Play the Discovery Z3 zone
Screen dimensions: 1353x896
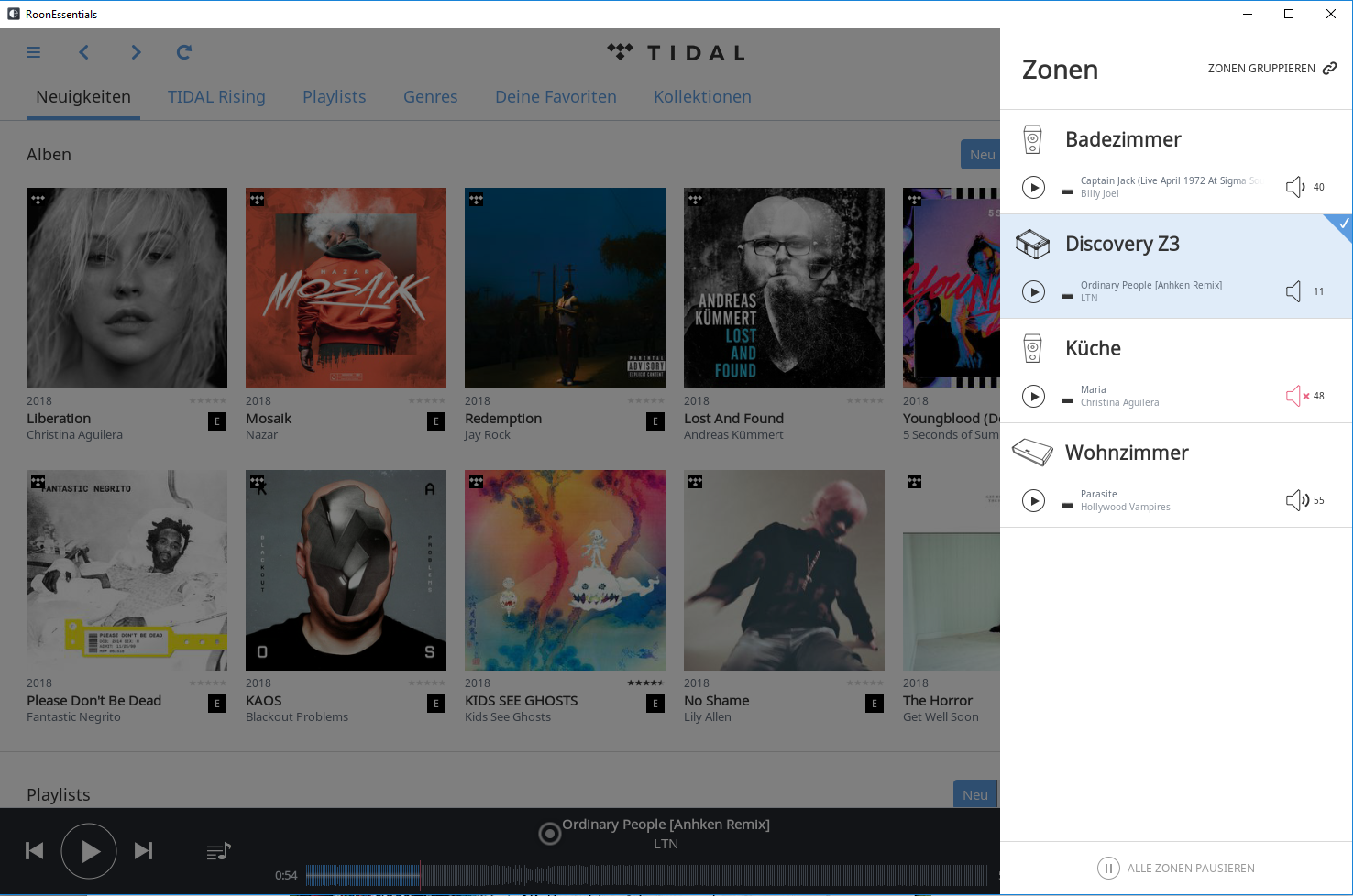(x=1034, y=291)
